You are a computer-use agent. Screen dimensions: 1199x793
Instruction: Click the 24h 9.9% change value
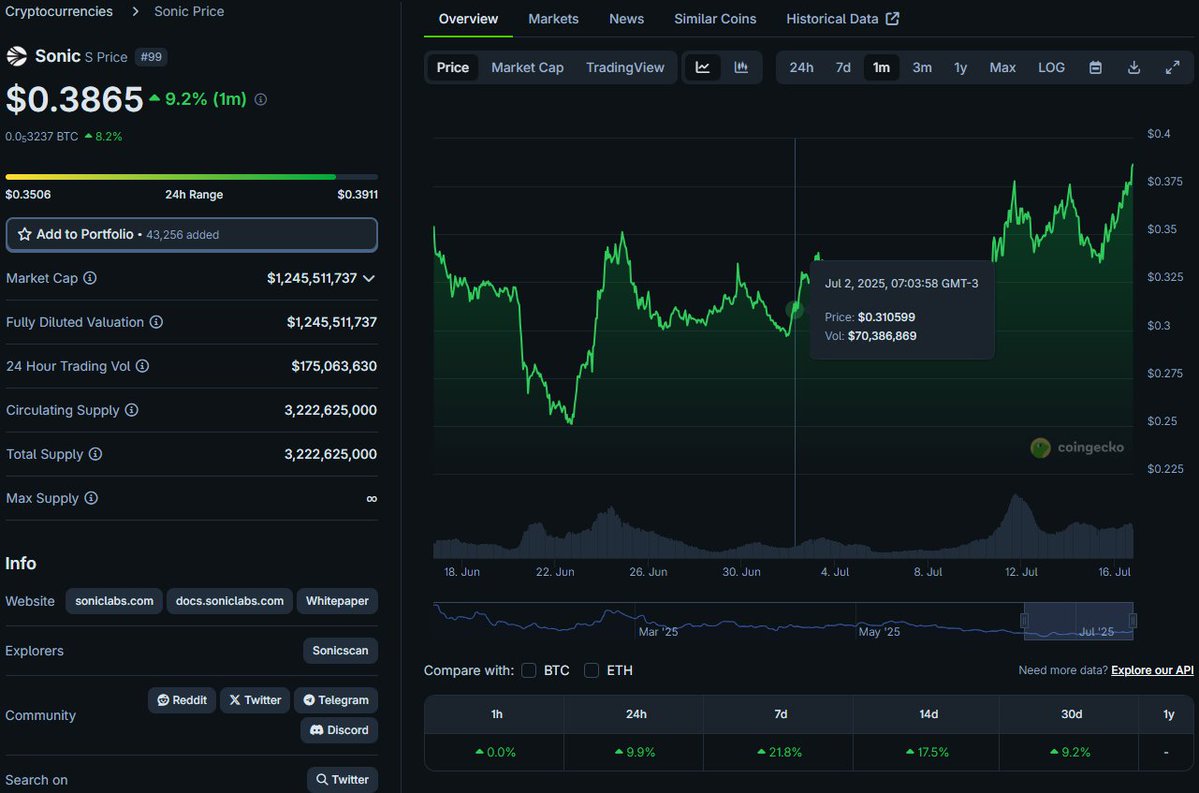(x=635, y=752)
